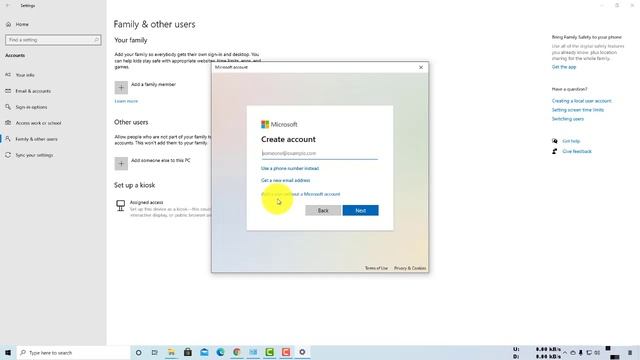Click the Get help link
Image resolution: width=640 pixels, height=360 pixels.
coord(571,141)
